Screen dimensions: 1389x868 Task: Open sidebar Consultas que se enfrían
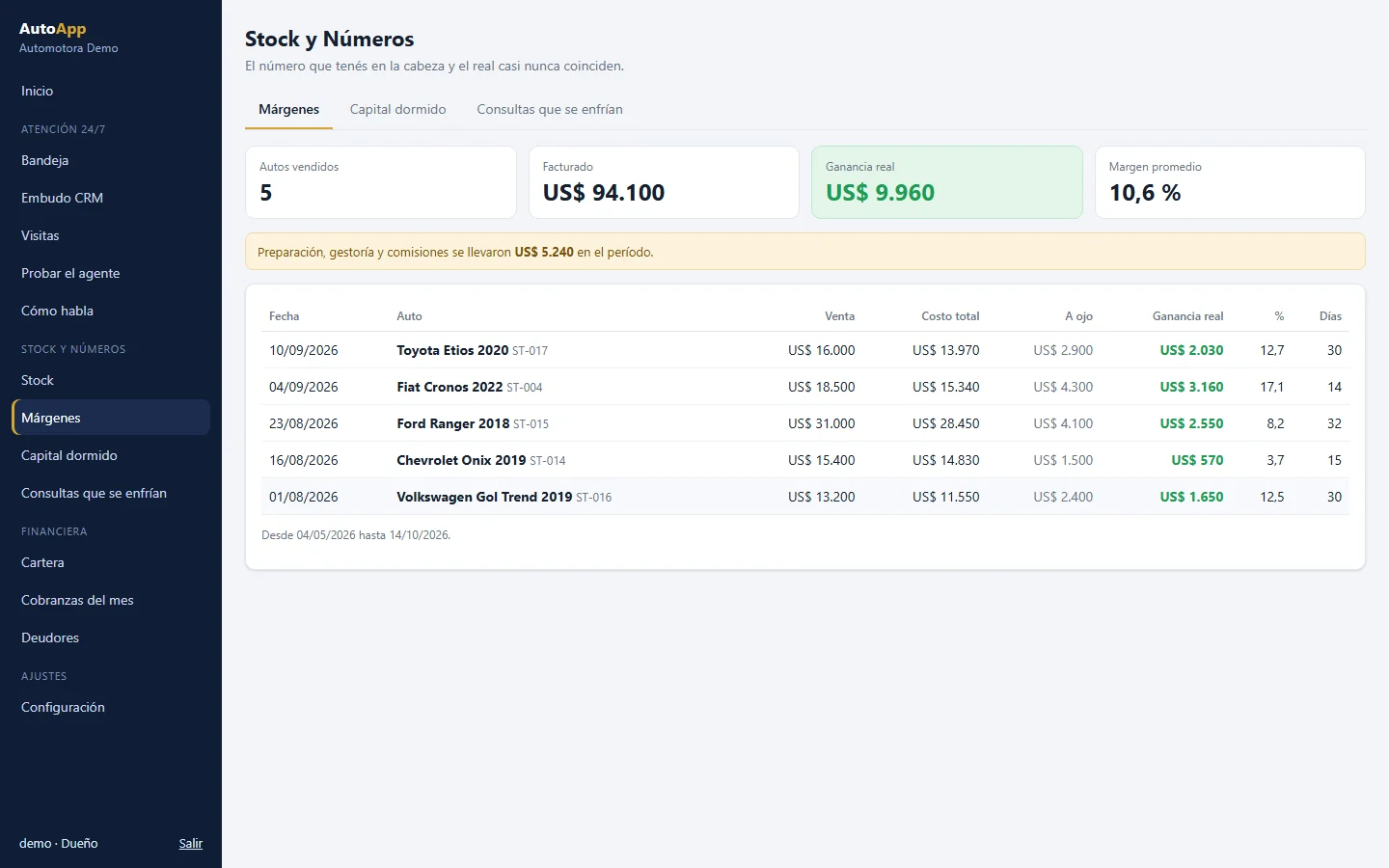(x=111, y=493)
